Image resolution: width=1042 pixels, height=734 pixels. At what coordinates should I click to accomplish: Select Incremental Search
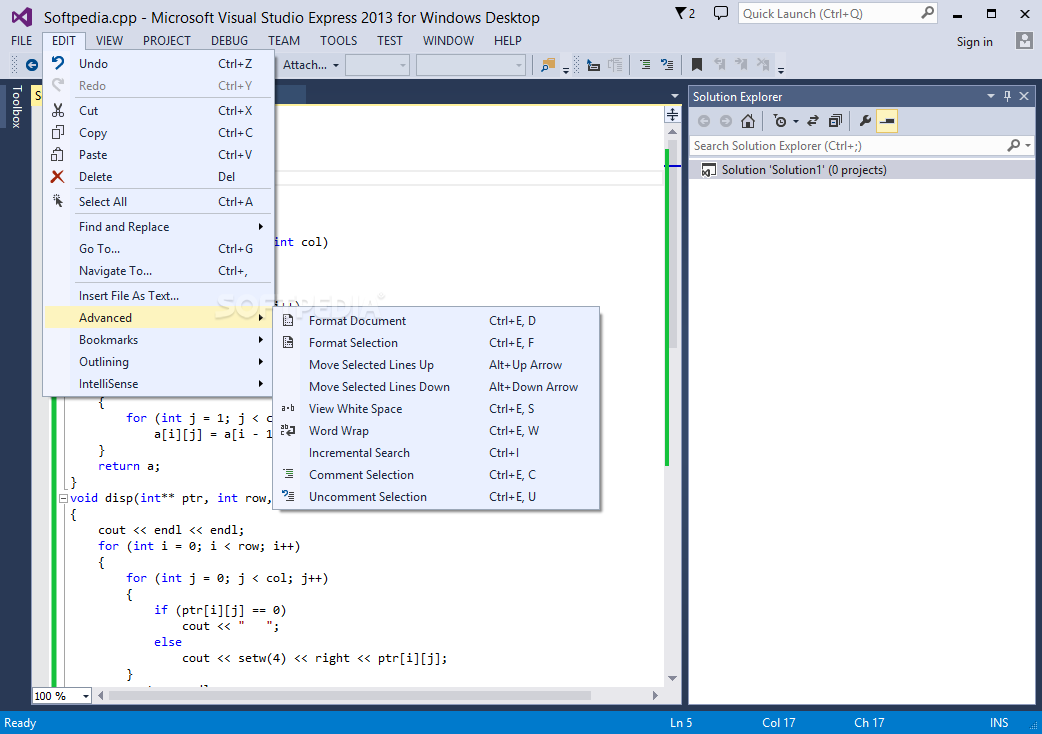coord(437,452)
